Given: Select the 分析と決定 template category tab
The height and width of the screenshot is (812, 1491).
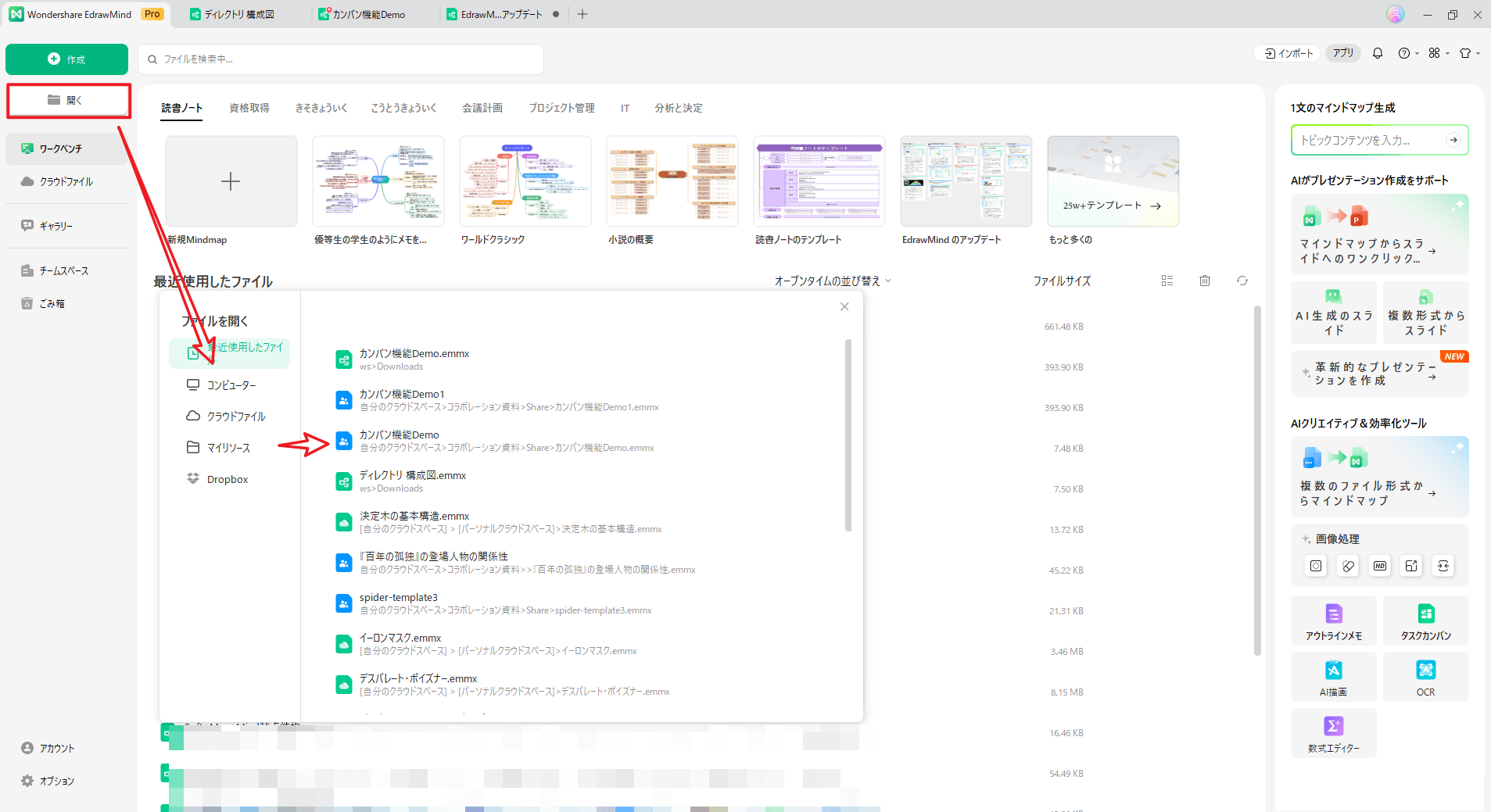Looking at the screenshot, I should pos(679,108).
